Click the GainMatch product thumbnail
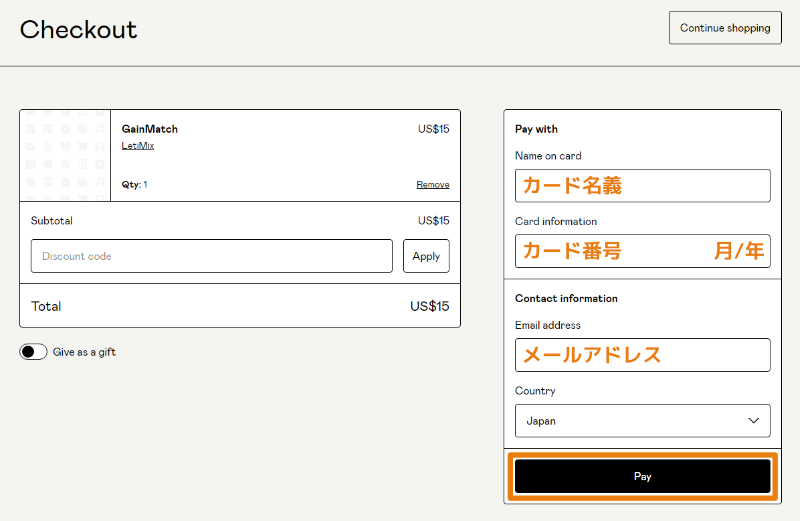Image resolution: width=800 pixels, height=521 pixels. 65,155
